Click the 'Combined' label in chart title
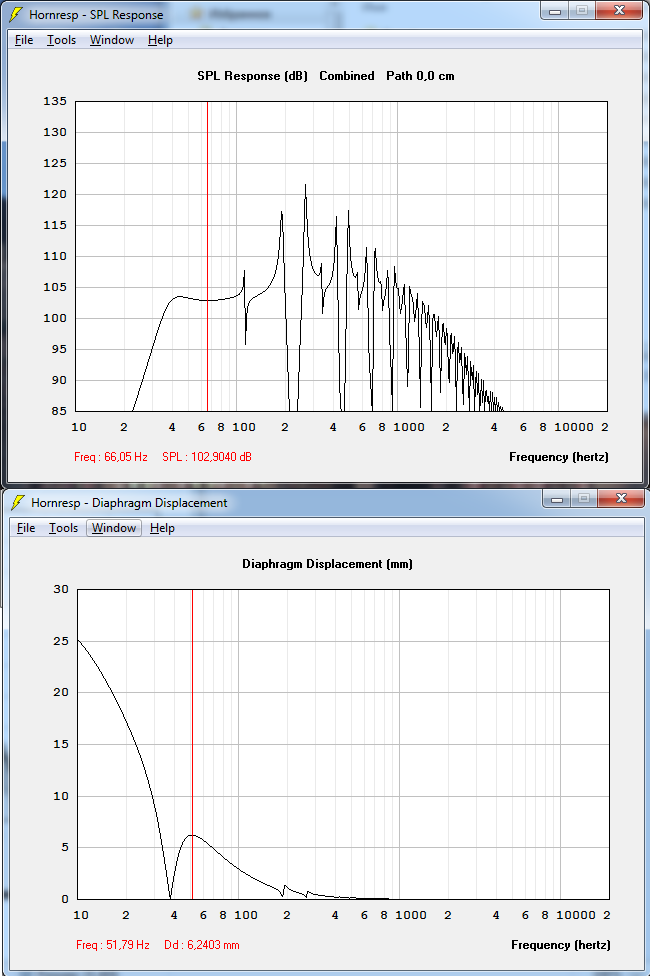Screen dimensions: 650x976 [x=347, y=76]
